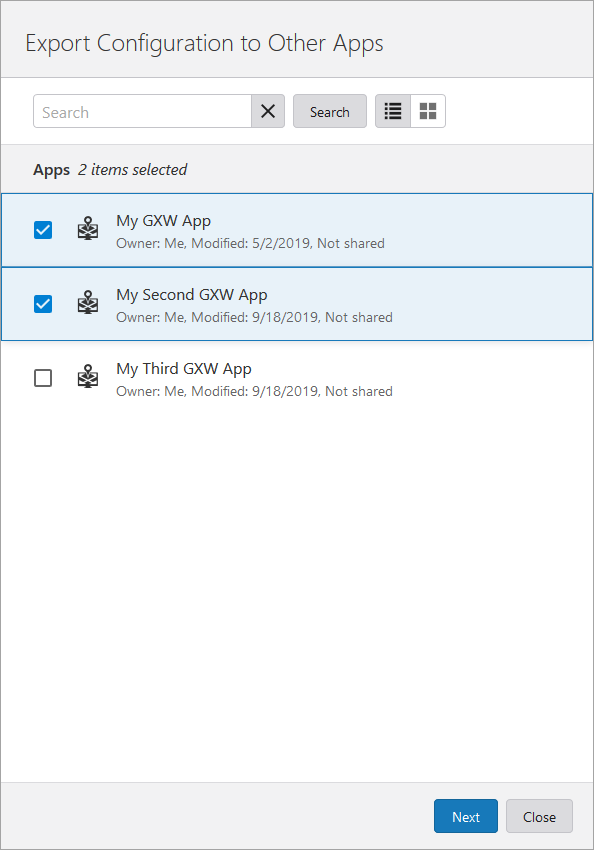Image resolution: width=594 pixels, height=850 pixels.
Task: Clear the search field with X
Action: tap(267, 111)
